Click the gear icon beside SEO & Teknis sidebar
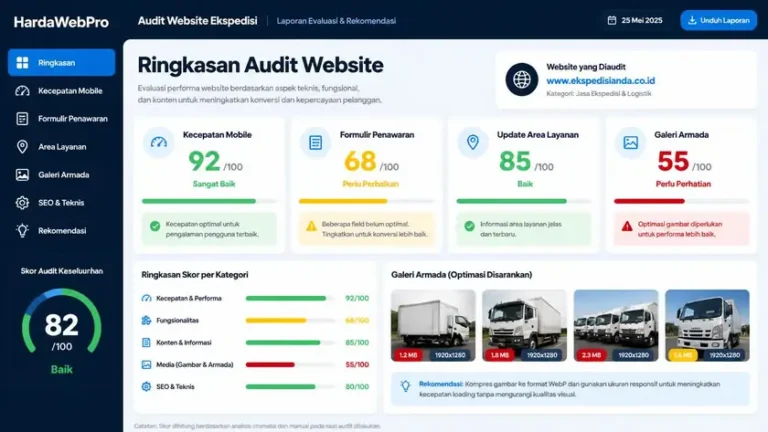 [x=22, y=203]
